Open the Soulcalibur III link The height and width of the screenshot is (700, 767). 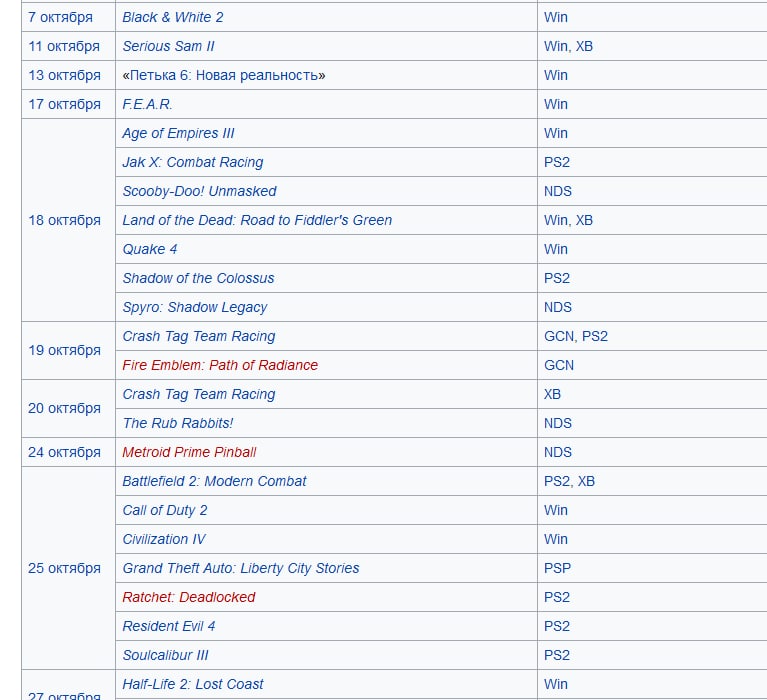(165, 655)
